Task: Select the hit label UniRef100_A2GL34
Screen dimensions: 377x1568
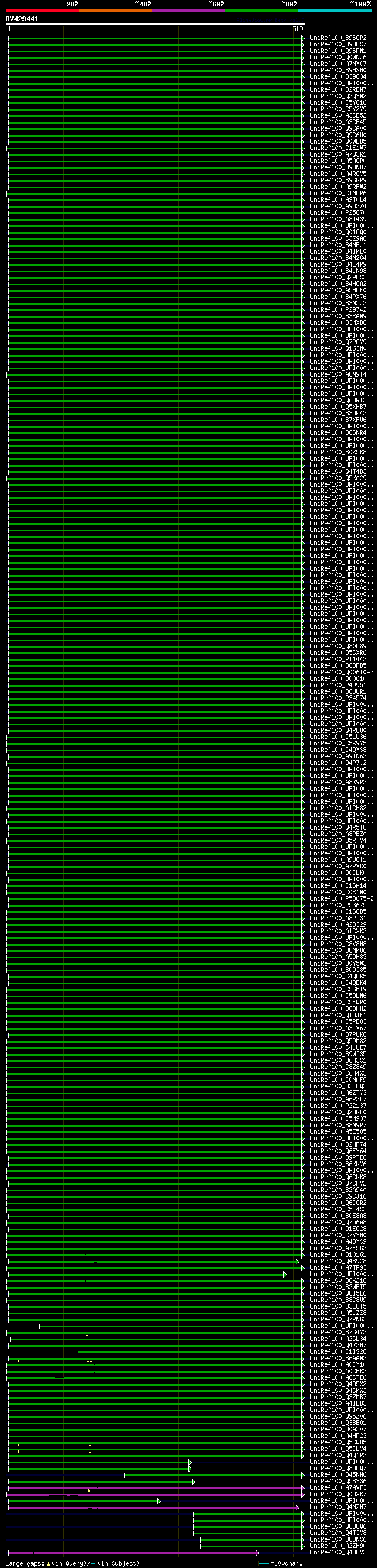Action: (x=338, y=1339)
